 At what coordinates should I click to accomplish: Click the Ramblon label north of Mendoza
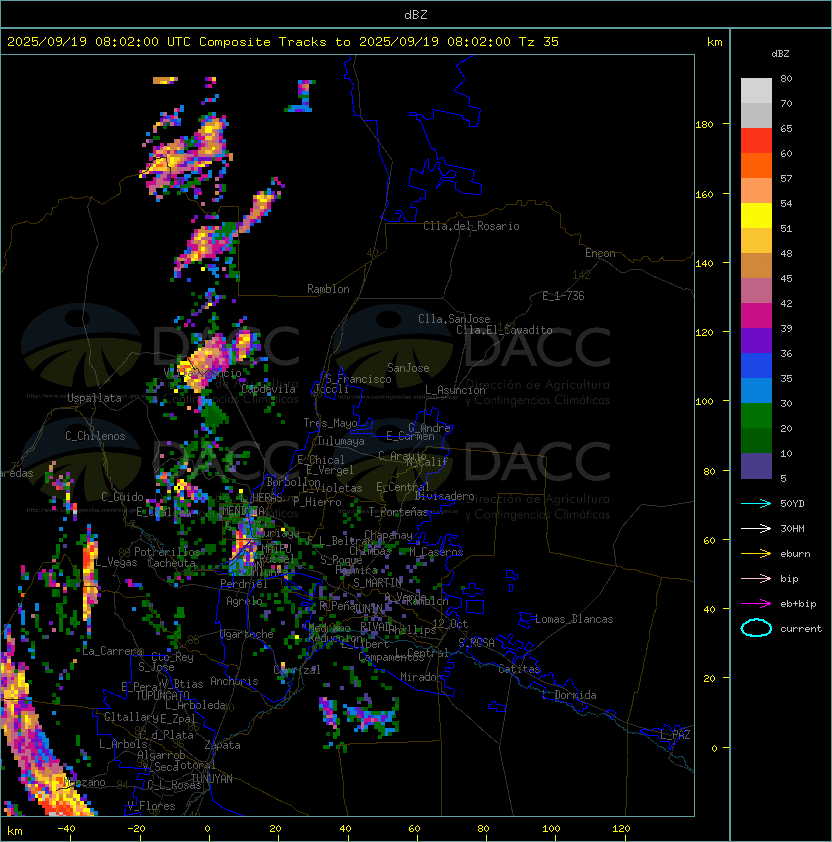pyautogui.click(x=328, y=289)
